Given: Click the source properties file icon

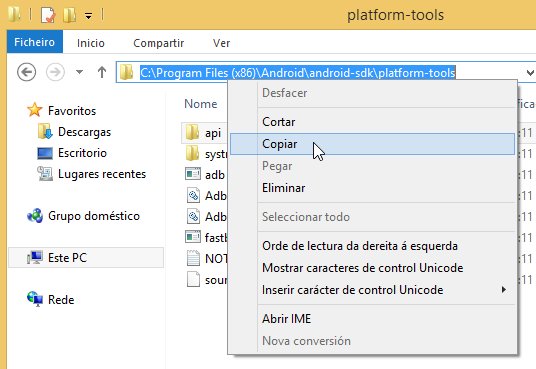Looking at the screenshot, I should click(193, 279).
